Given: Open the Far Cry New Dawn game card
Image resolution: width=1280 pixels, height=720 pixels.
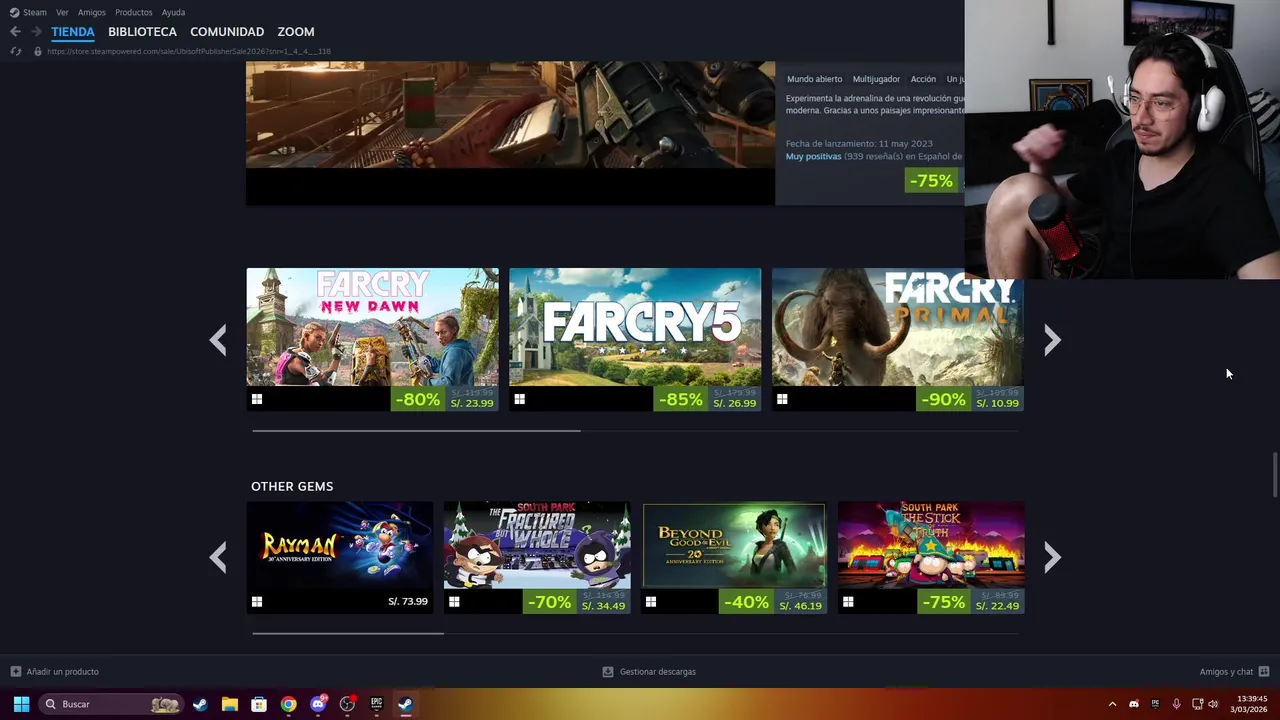Looking at the screenshot, I should point(372,339).
